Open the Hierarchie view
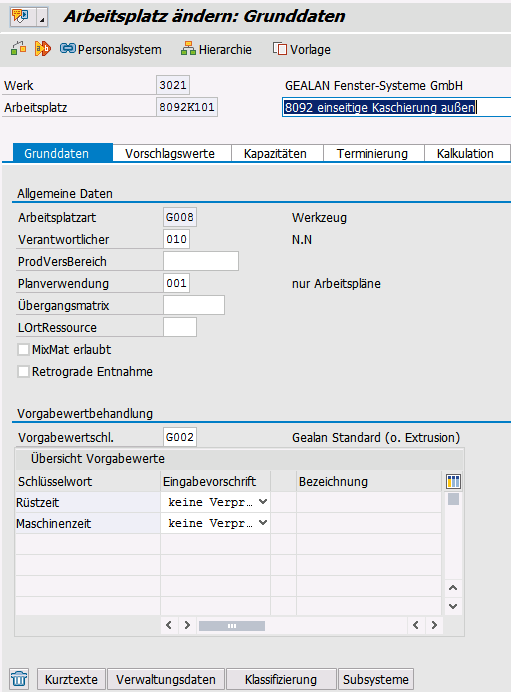The width and height of the screenshot is (511, 692). point(216,49)
